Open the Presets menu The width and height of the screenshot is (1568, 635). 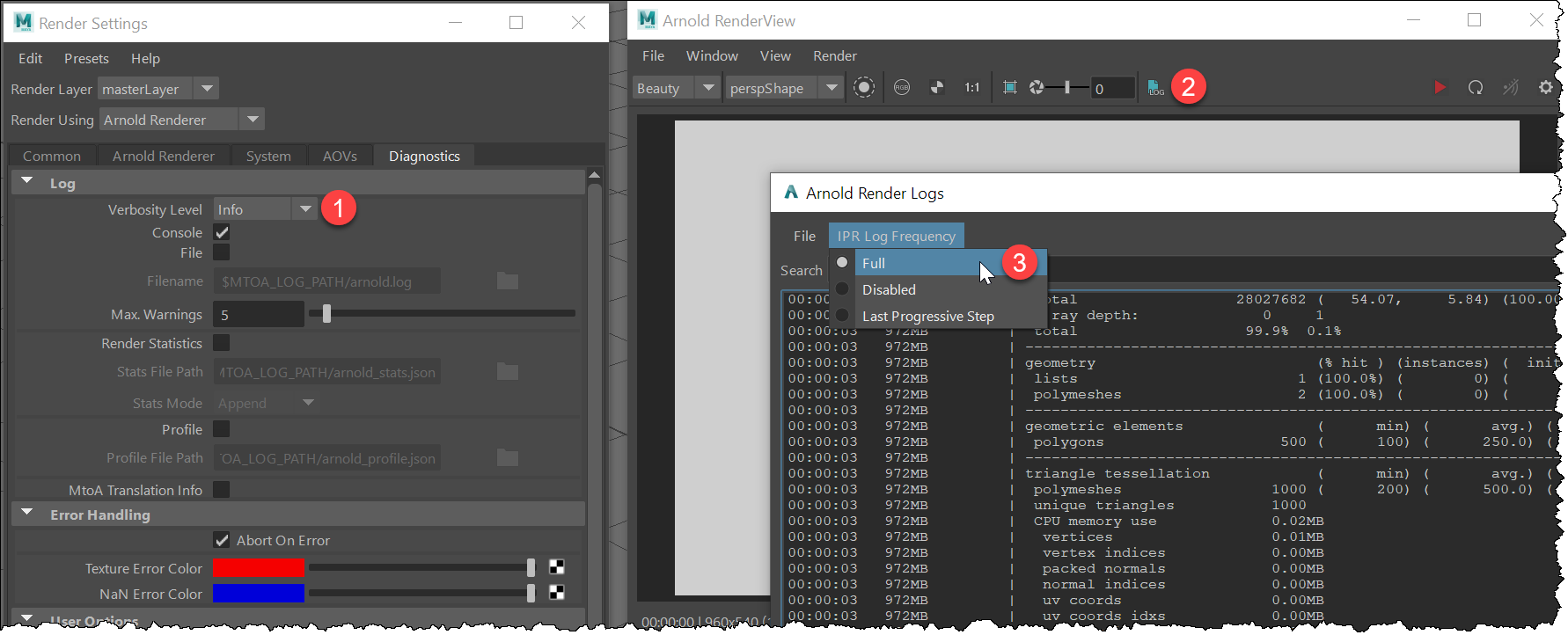tap(86, 58)
